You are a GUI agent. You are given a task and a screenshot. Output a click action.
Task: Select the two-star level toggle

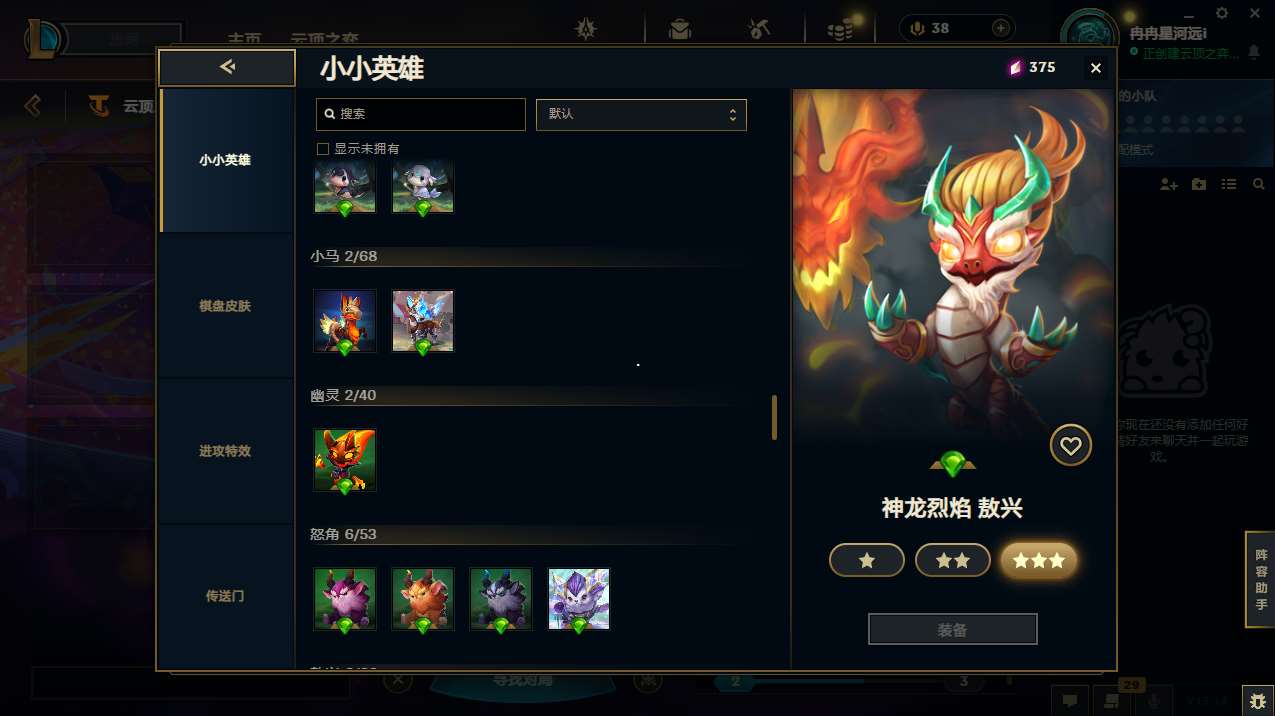(953, 561)
